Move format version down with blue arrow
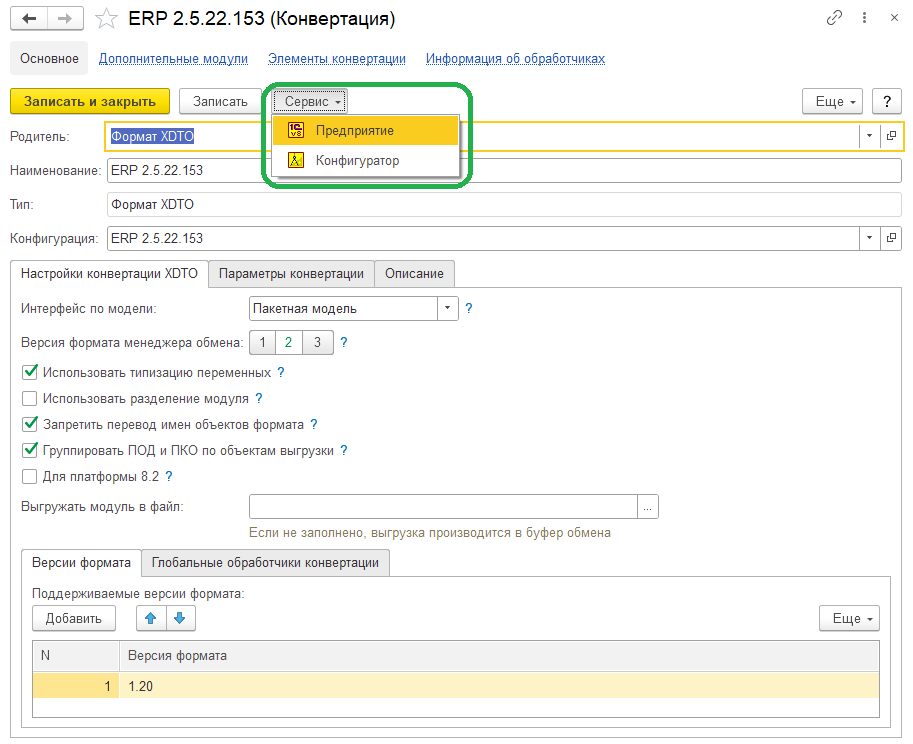The height and width of the screenshot is (744, 913). point(181,618)
